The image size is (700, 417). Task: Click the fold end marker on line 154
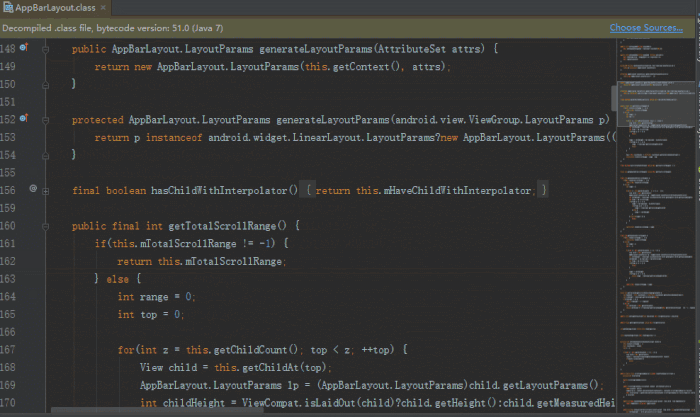pos(46,155)
